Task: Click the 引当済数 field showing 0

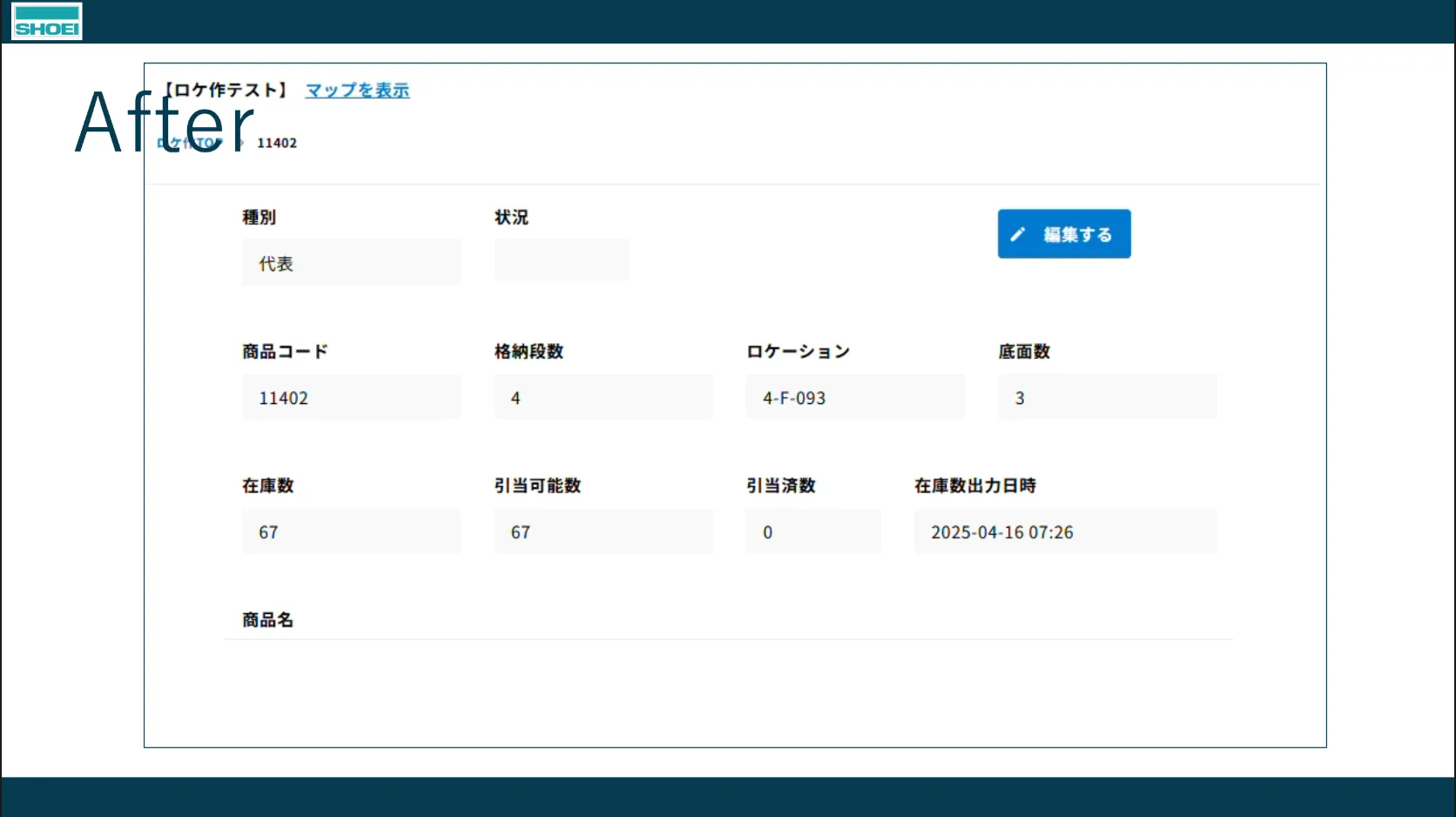Action: click(x=812, y=532)
